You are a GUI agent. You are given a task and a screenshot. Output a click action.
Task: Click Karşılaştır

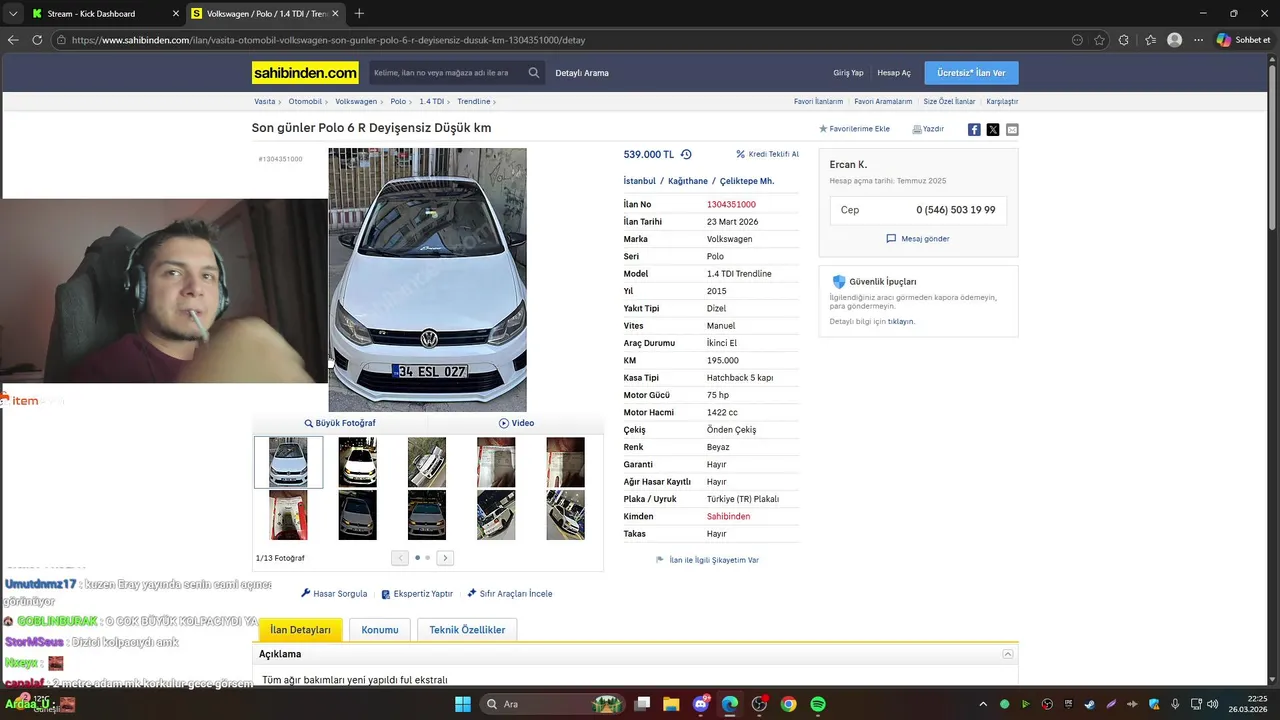[1002, 102]
